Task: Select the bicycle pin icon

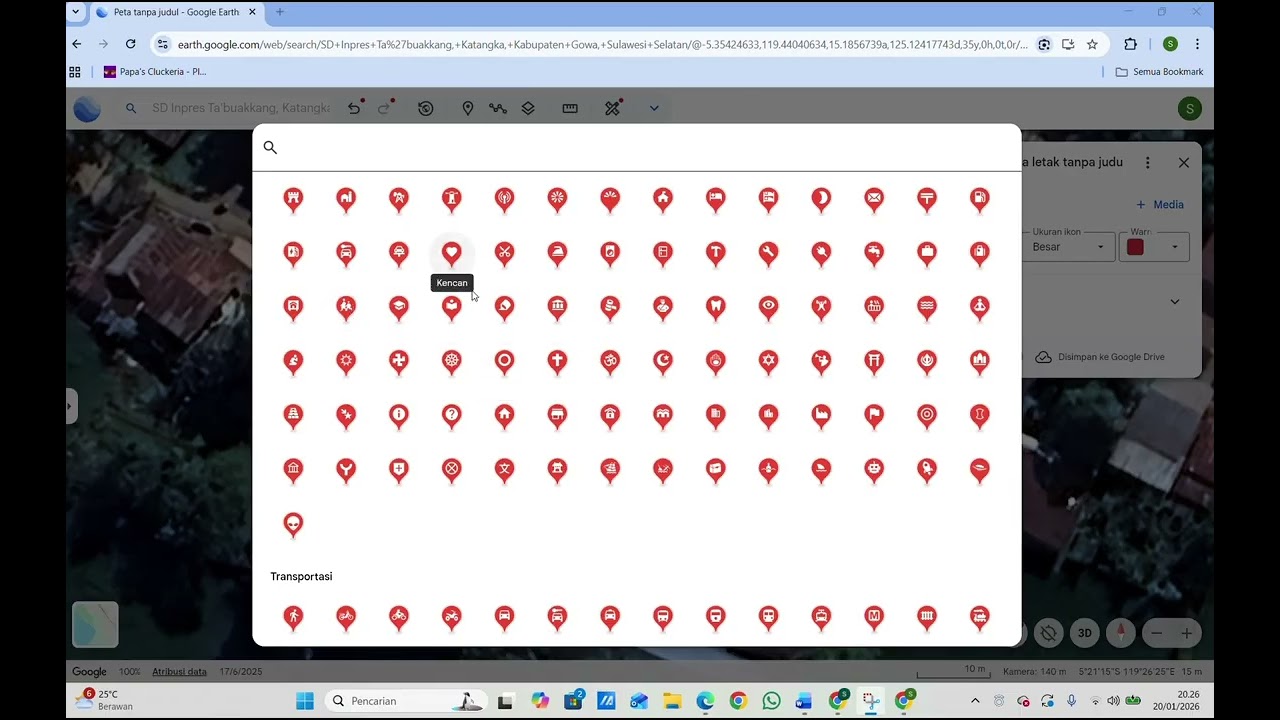Action: click(346, 617)
